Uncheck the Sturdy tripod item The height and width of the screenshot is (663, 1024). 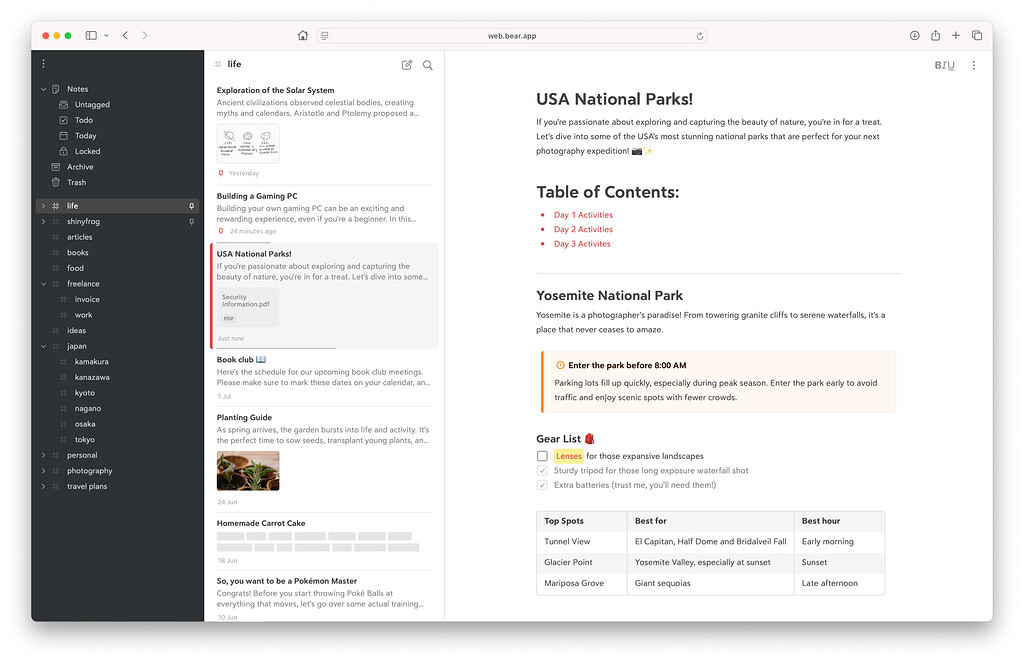(542, 472)
